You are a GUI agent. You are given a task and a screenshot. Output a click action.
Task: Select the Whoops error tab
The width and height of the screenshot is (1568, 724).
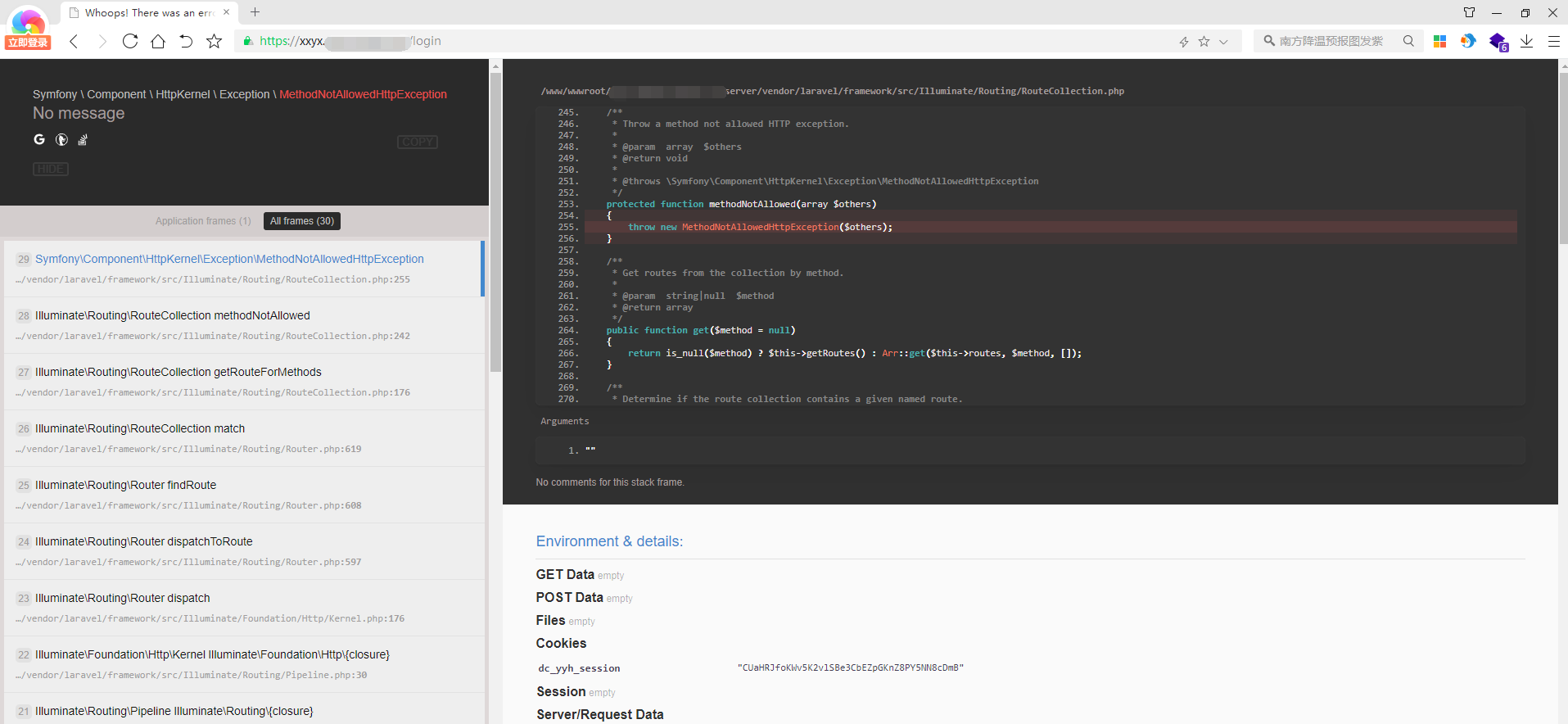(x=147, y=12)
